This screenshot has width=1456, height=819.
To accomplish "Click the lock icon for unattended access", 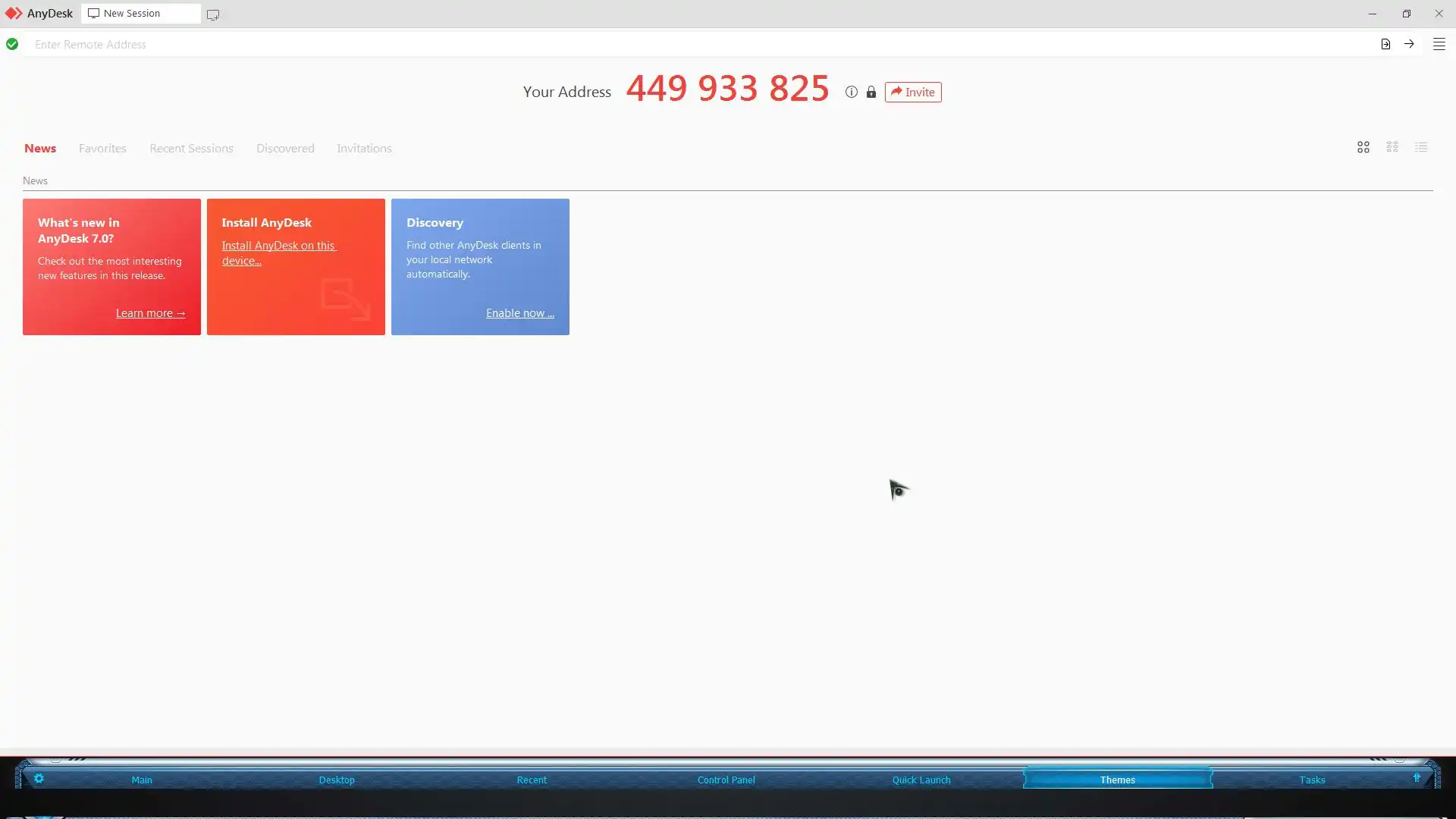I will coord(871,92).
